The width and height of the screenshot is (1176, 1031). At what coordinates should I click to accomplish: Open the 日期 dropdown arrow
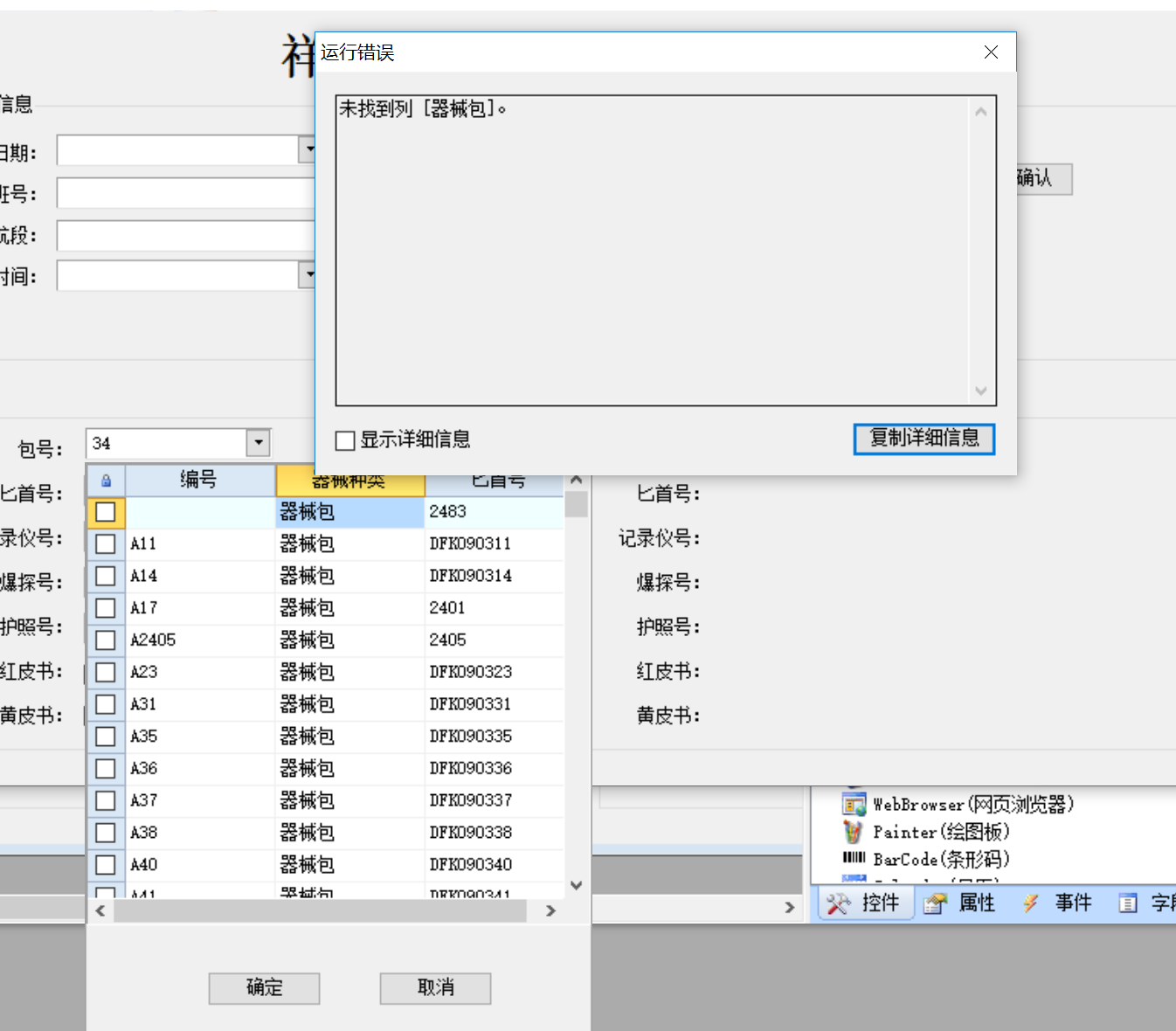click(308, 149)
